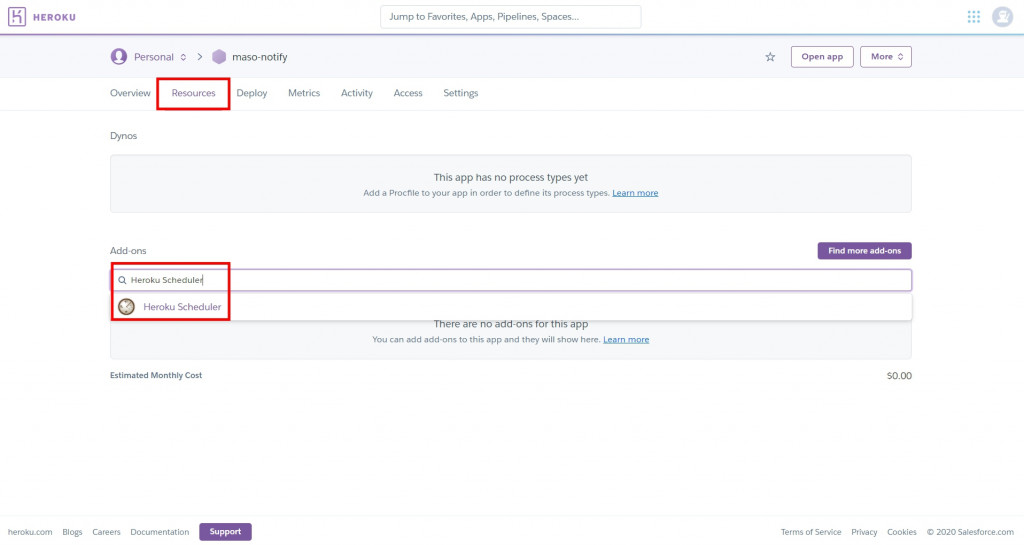Click the $0.00 estimated cost value

tap(899, 376)
